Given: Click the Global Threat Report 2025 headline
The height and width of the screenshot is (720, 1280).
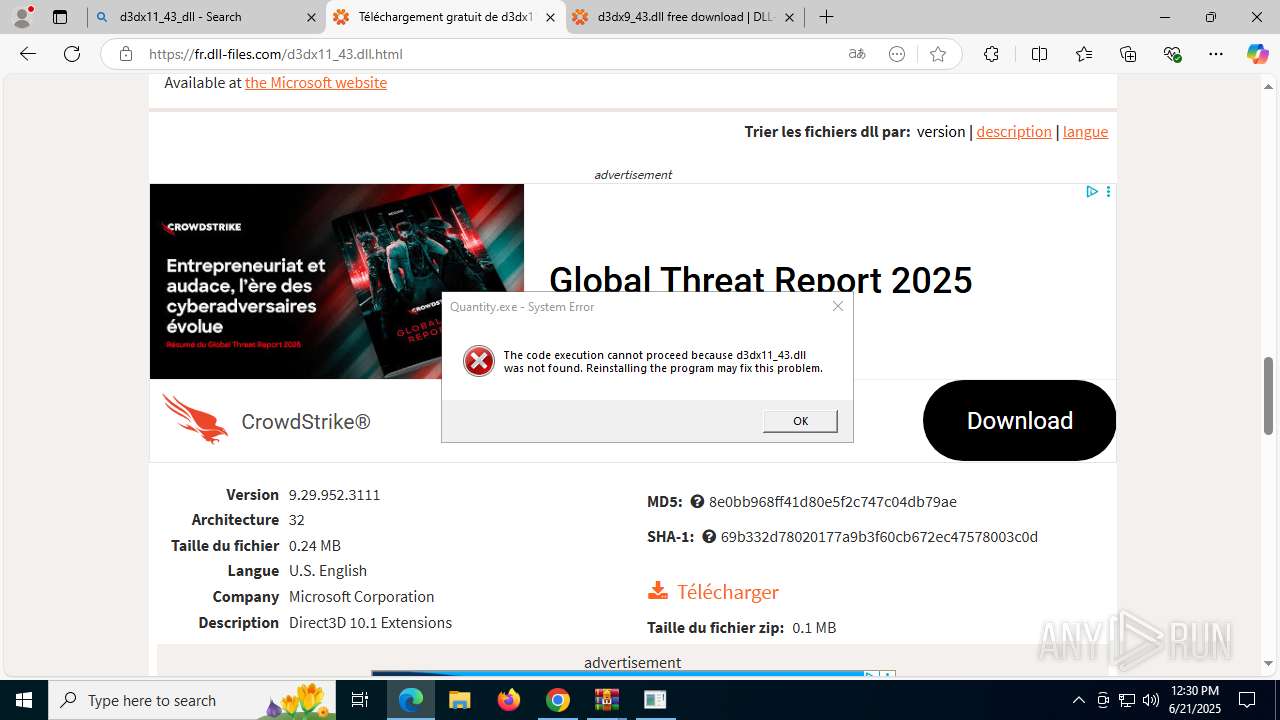Looking at the screenshot, I should pos(761,280).
